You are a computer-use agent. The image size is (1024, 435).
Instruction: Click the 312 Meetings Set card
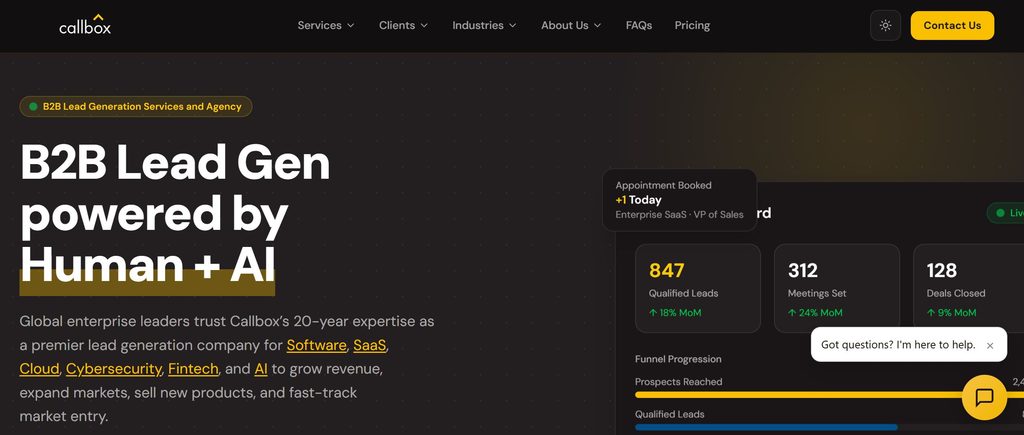click(x=837, y=288)
